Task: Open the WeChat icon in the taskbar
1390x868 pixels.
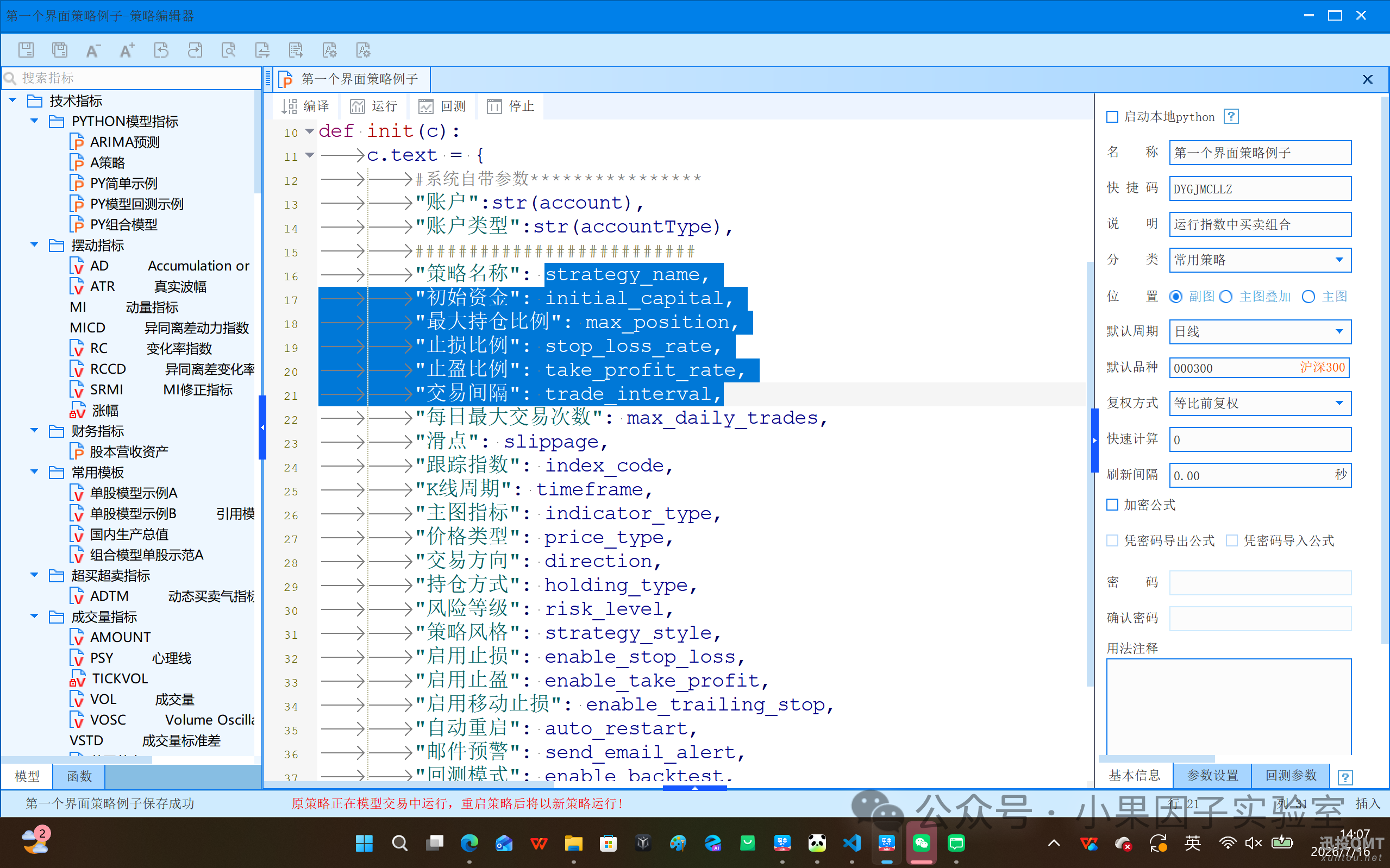Action: (922, 842)
